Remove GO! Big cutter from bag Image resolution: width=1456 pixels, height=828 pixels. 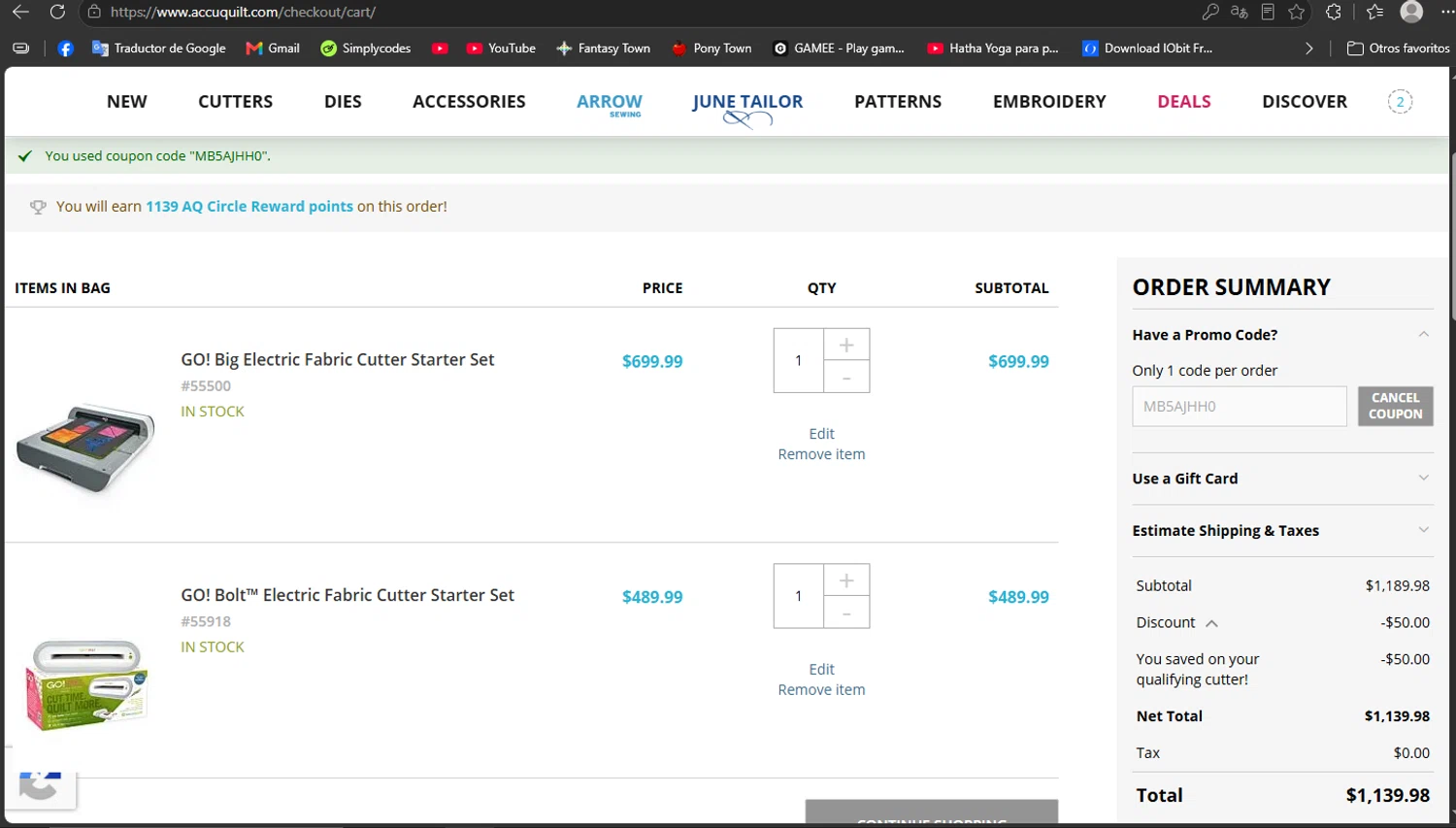821,454
